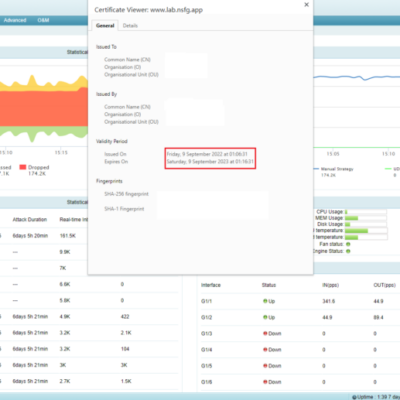Click the 161.5K real-time value
Viewport: 400px width, 400px height.
pyautogui.click(x=68, y=236)
